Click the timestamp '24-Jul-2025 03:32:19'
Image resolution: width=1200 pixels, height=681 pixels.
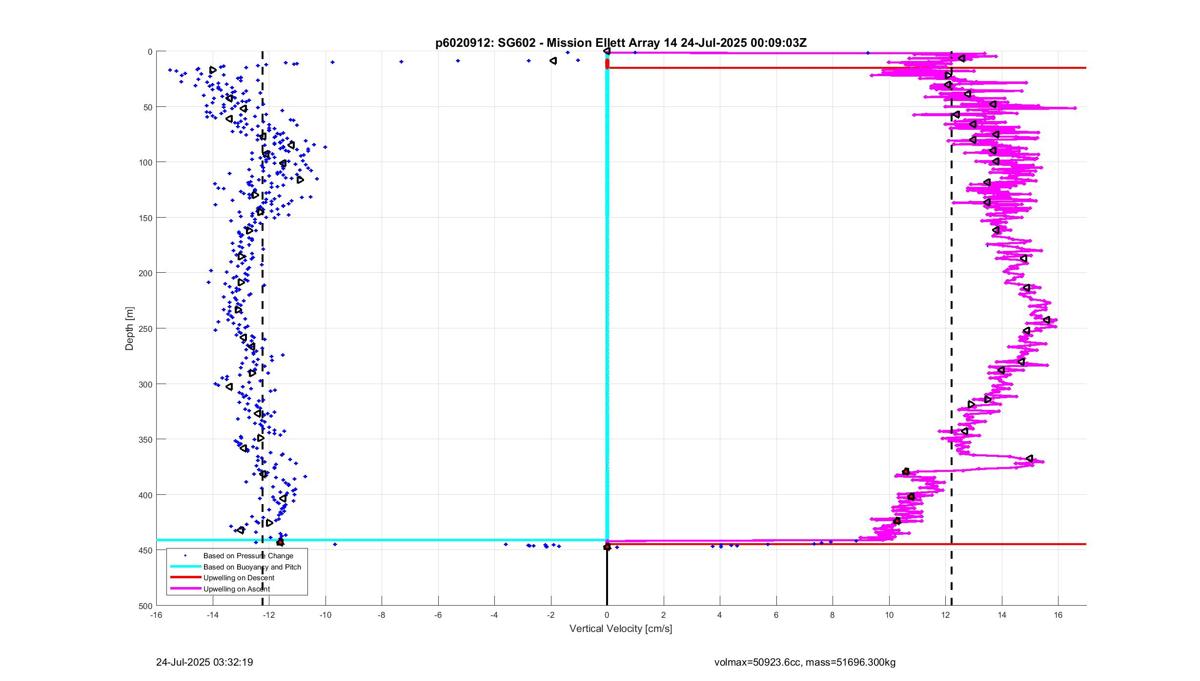(x=204, y=662)
